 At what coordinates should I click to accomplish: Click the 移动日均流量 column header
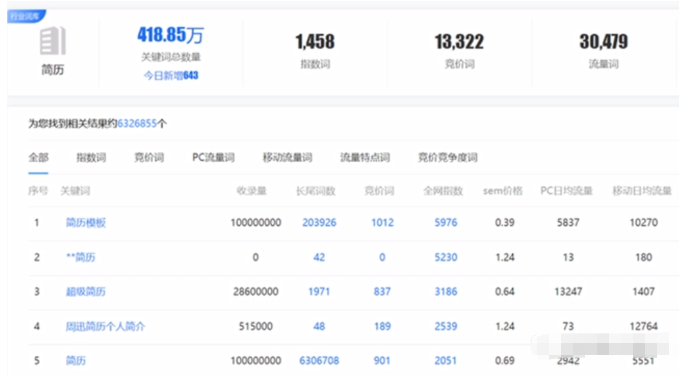pos(642,191)
